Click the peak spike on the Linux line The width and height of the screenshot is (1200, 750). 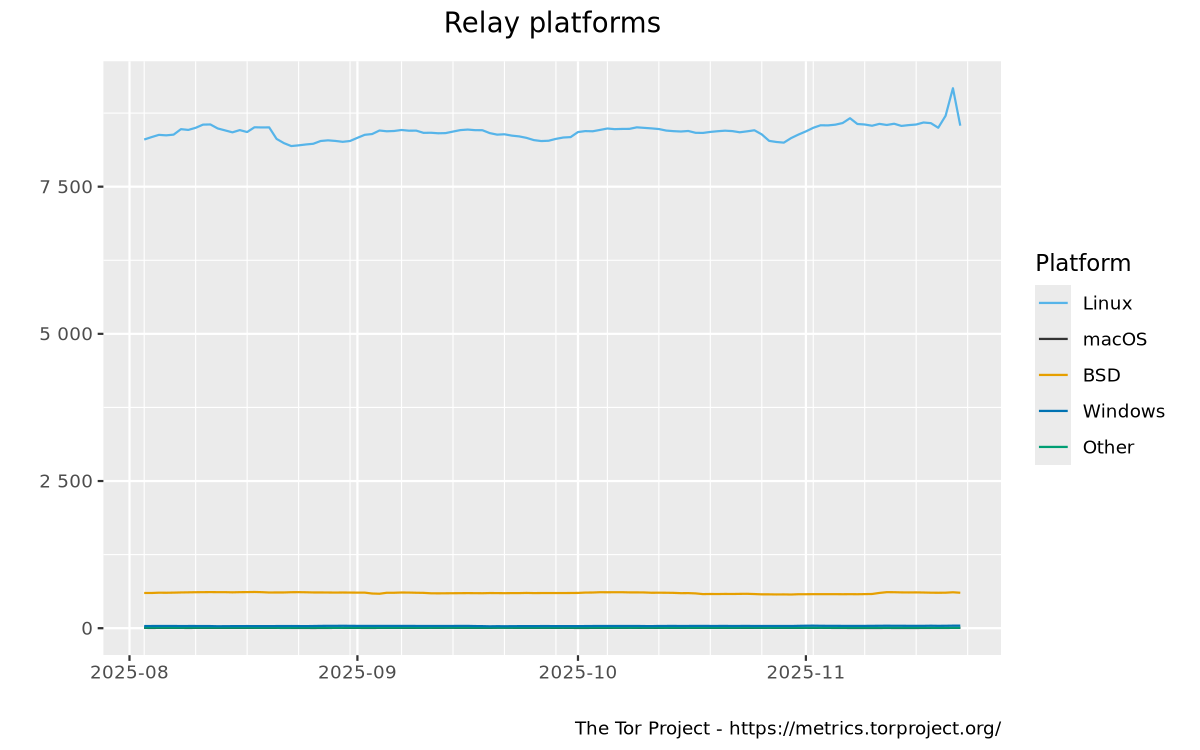point(951,88)
